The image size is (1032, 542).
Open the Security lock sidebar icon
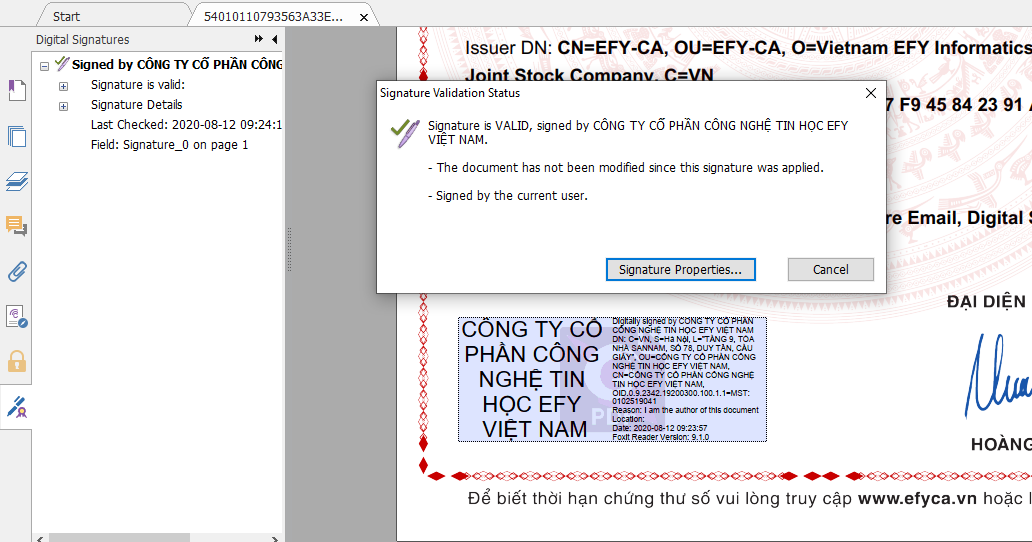pyautogui.click(x=16, y=361)
